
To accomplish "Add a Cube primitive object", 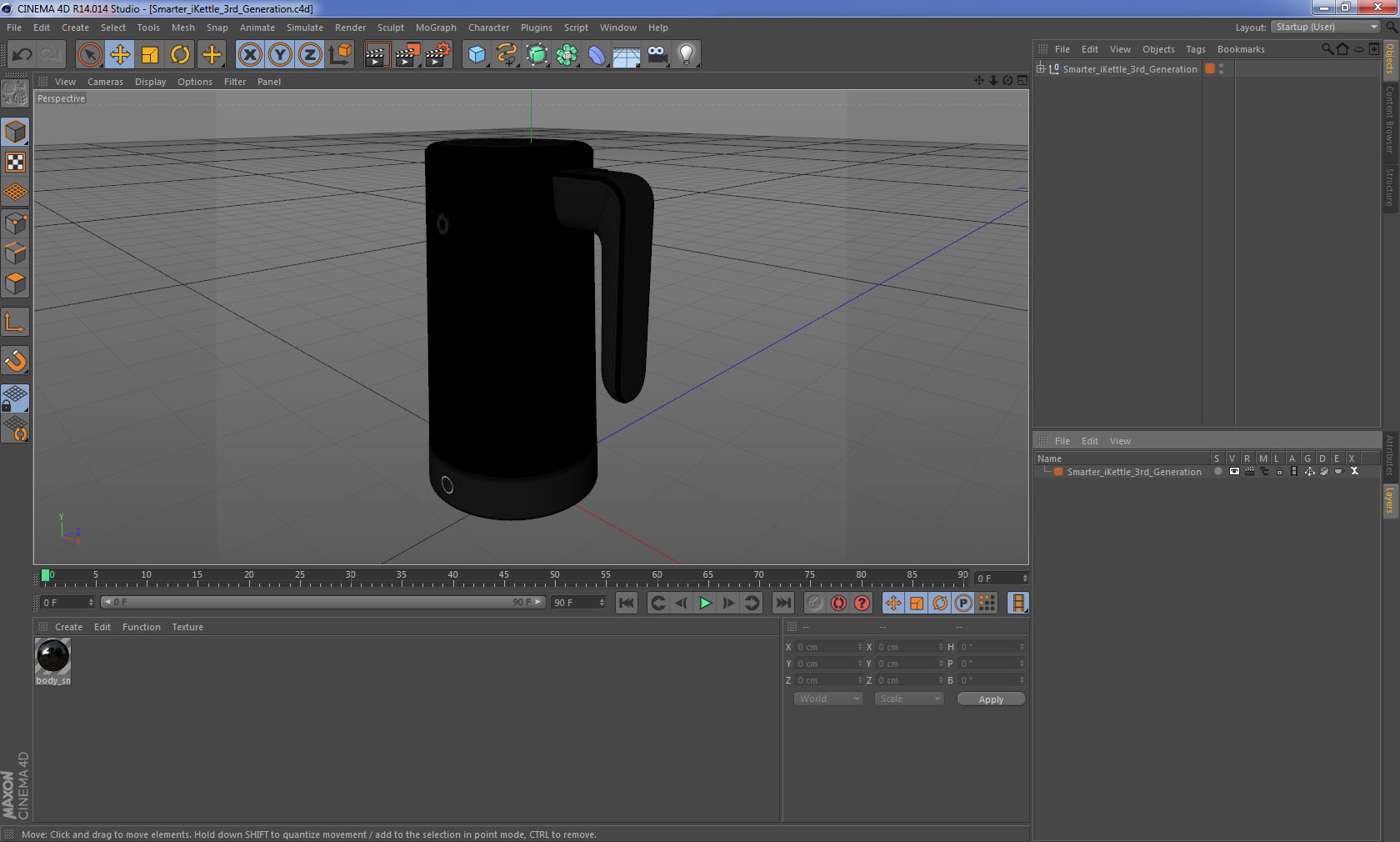I will pos(477,55).
